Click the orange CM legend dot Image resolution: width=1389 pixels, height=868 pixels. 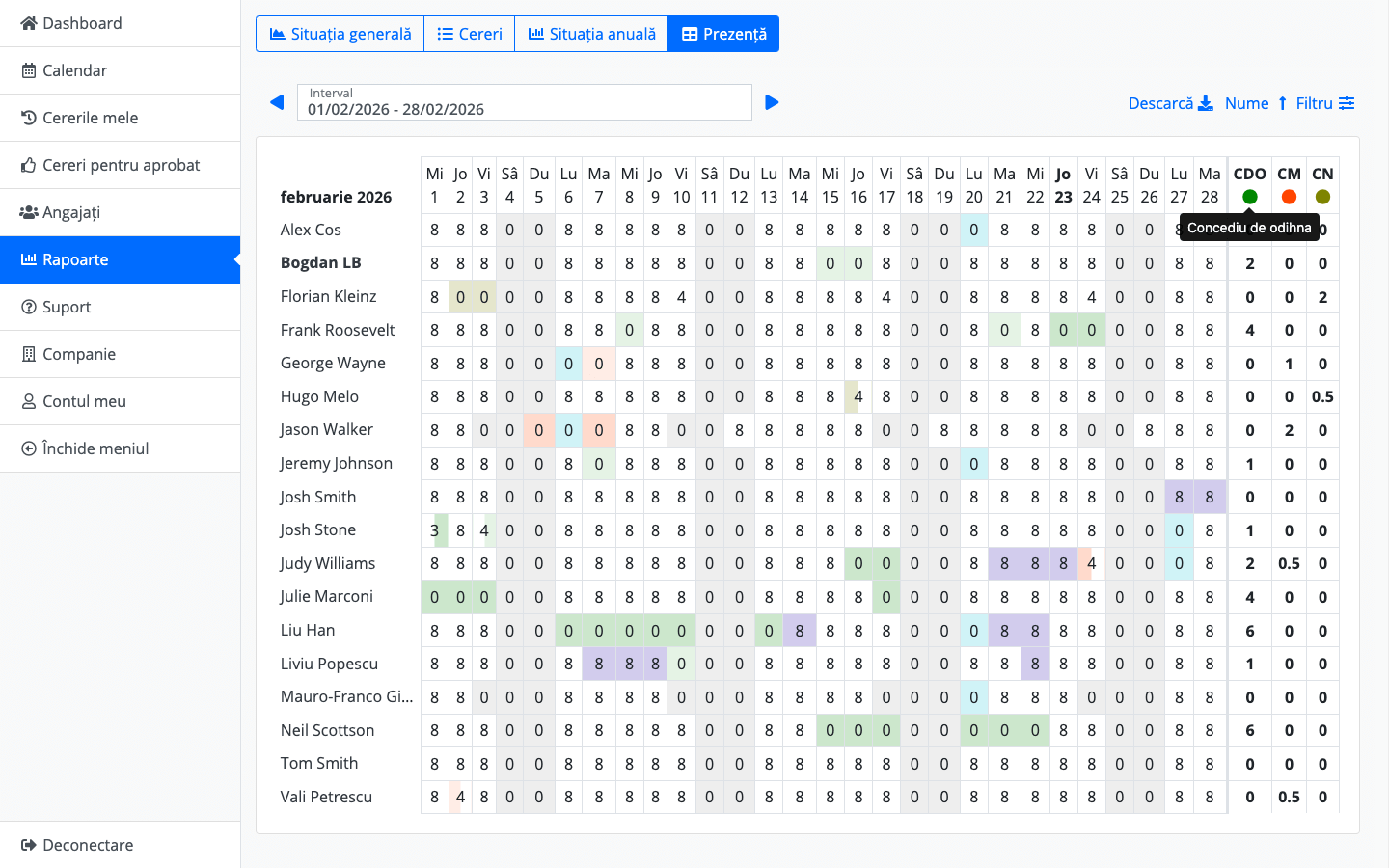click(x=1289, y=197)
